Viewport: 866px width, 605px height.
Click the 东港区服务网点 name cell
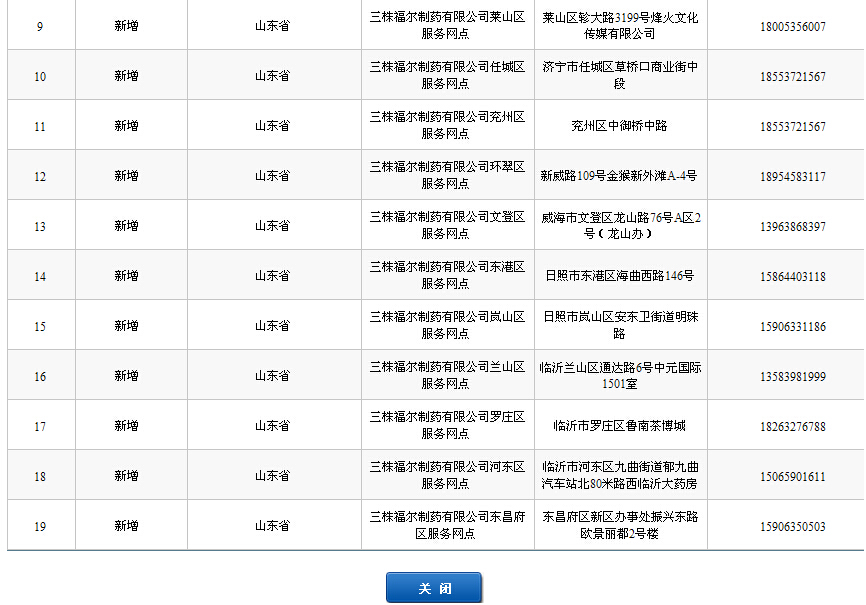pos(447,275)
